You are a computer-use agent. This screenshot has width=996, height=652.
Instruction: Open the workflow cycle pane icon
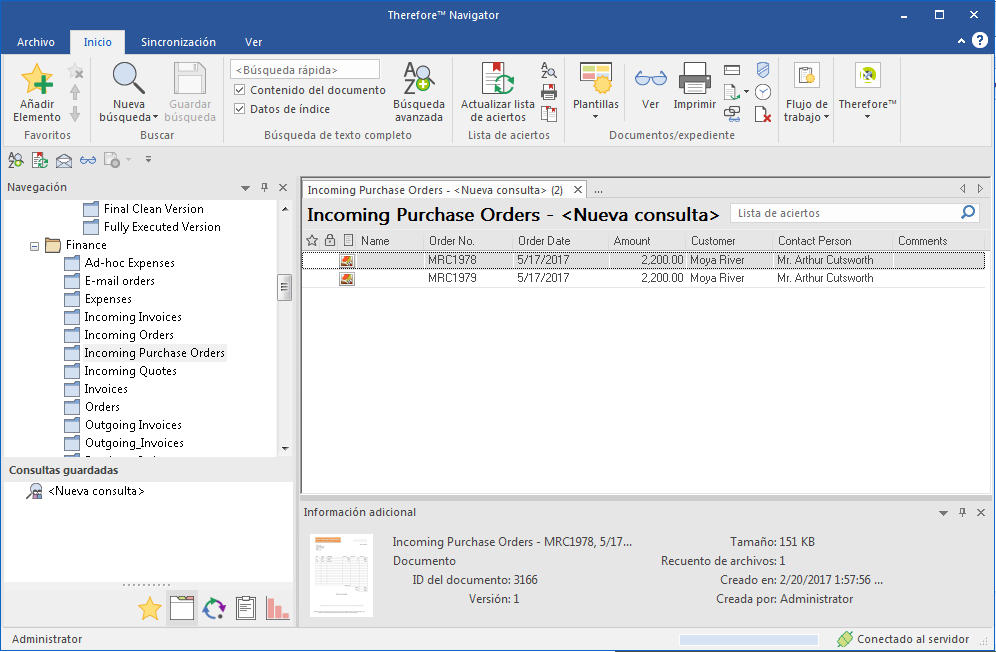(x=214, y=609)
